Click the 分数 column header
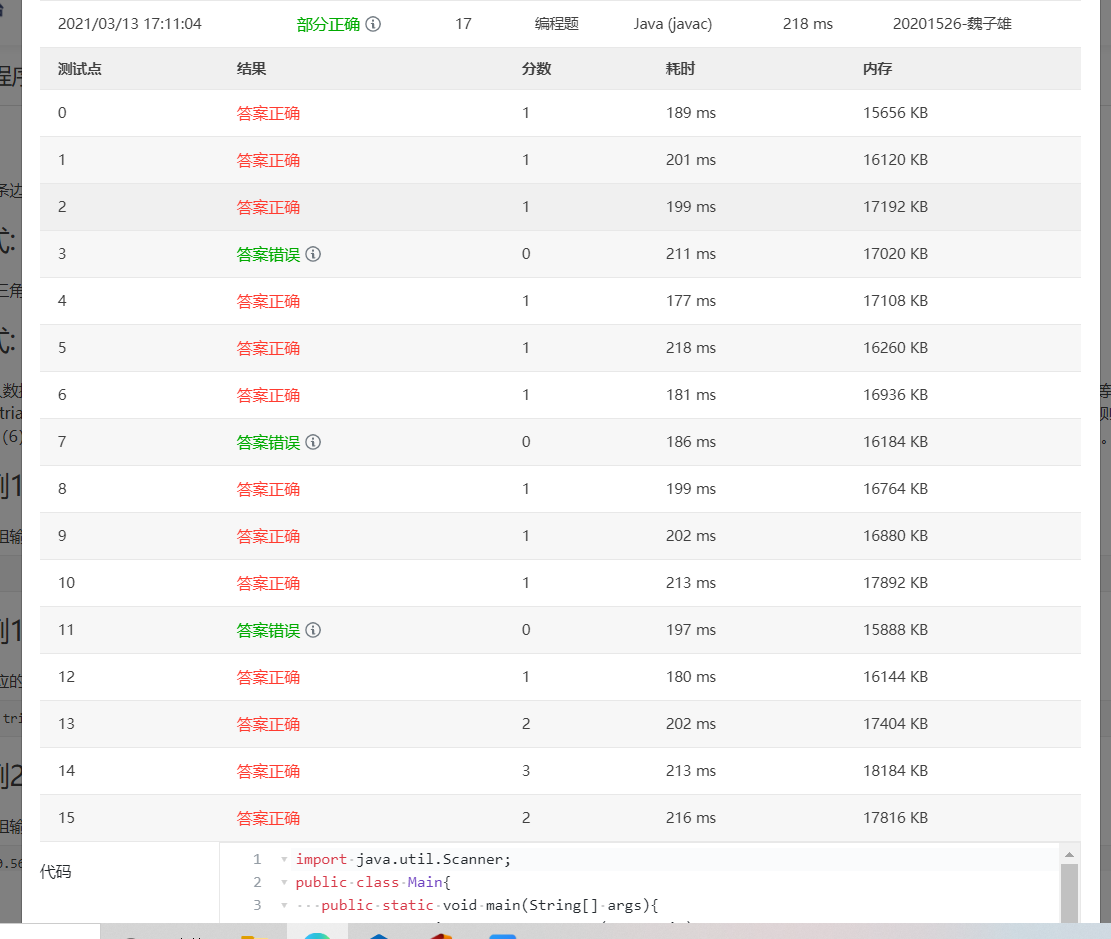This screenshot has height=939, width=1111. point(536,69)
